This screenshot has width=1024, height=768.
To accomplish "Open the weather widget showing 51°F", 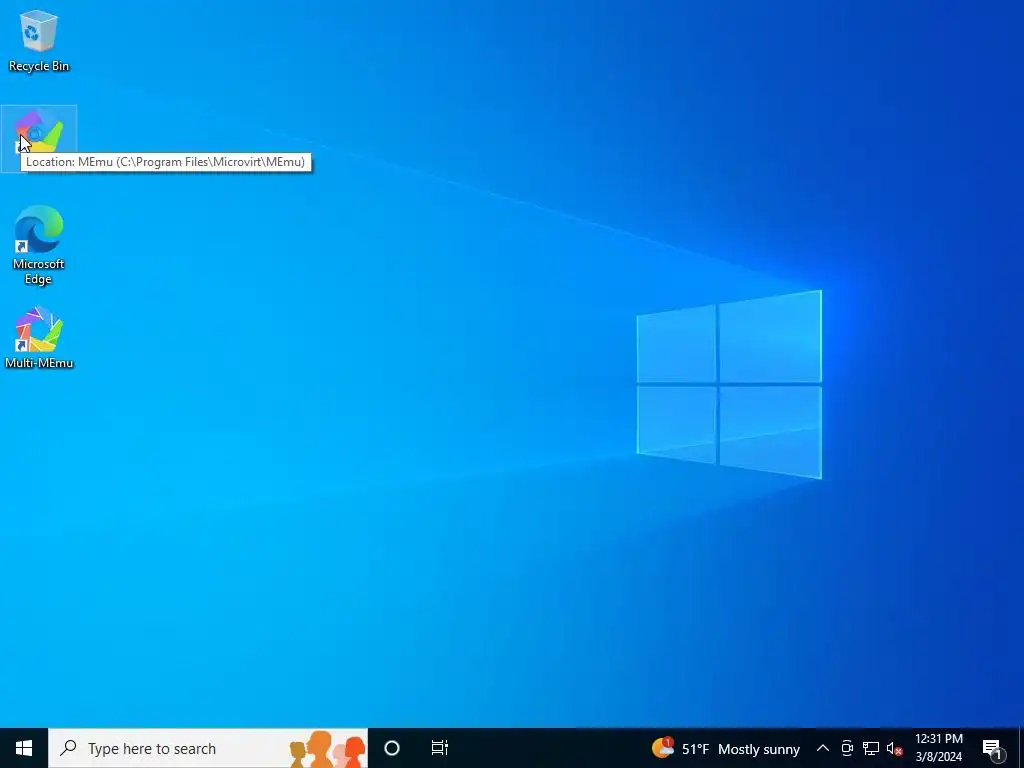I will [726, 748].
